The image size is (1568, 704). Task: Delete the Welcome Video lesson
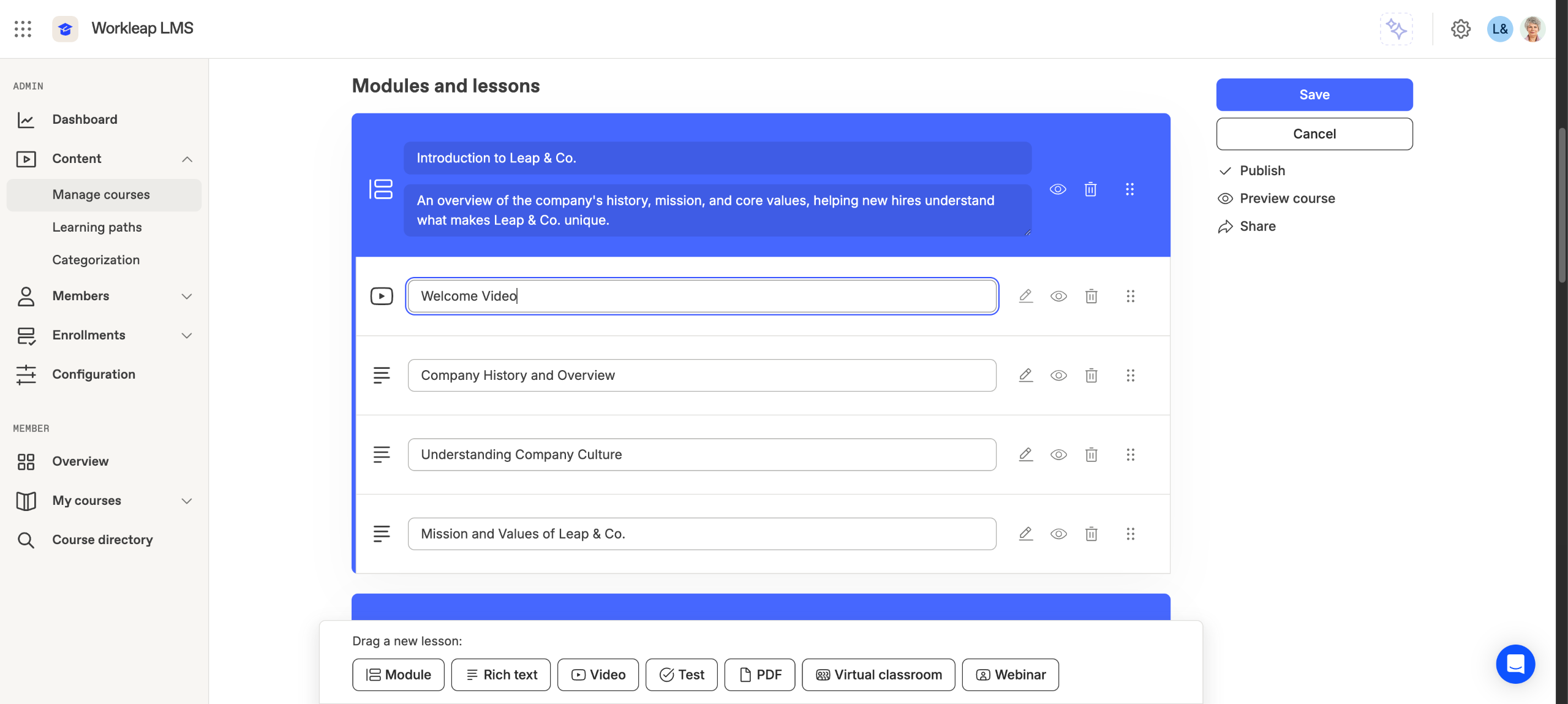coord(1091,297)
